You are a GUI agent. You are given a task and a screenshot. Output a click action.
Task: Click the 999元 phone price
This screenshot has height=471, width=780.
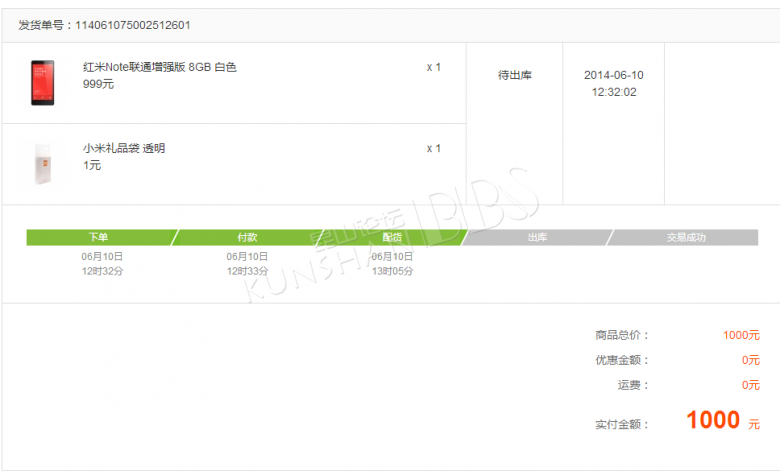[98, 84]
